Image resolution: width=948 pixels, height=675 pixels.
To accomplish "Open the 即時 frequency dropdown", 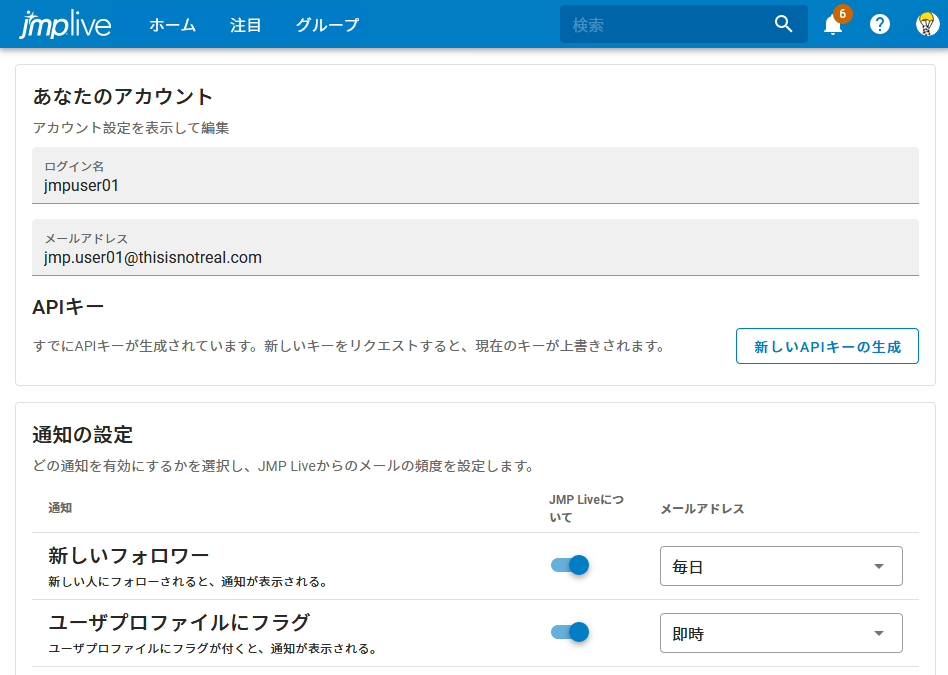I will tap(781, 632).
